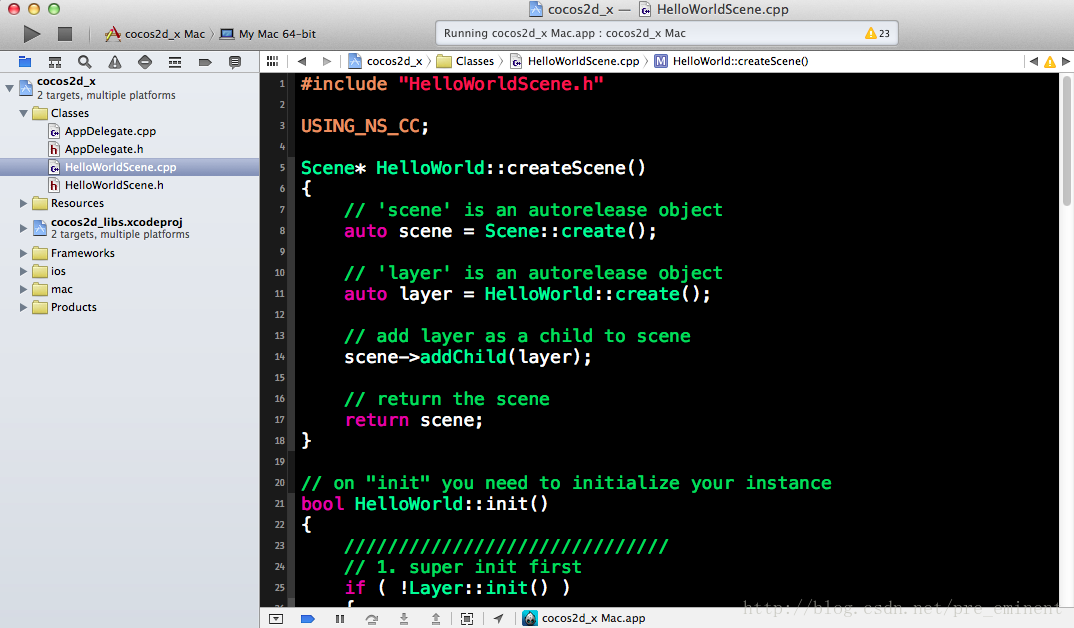The width and height of the screenshot is (1074, 628).
Task: Click HelloWorldScene.cpp in the jump bar
Action: tap(575, 61)
